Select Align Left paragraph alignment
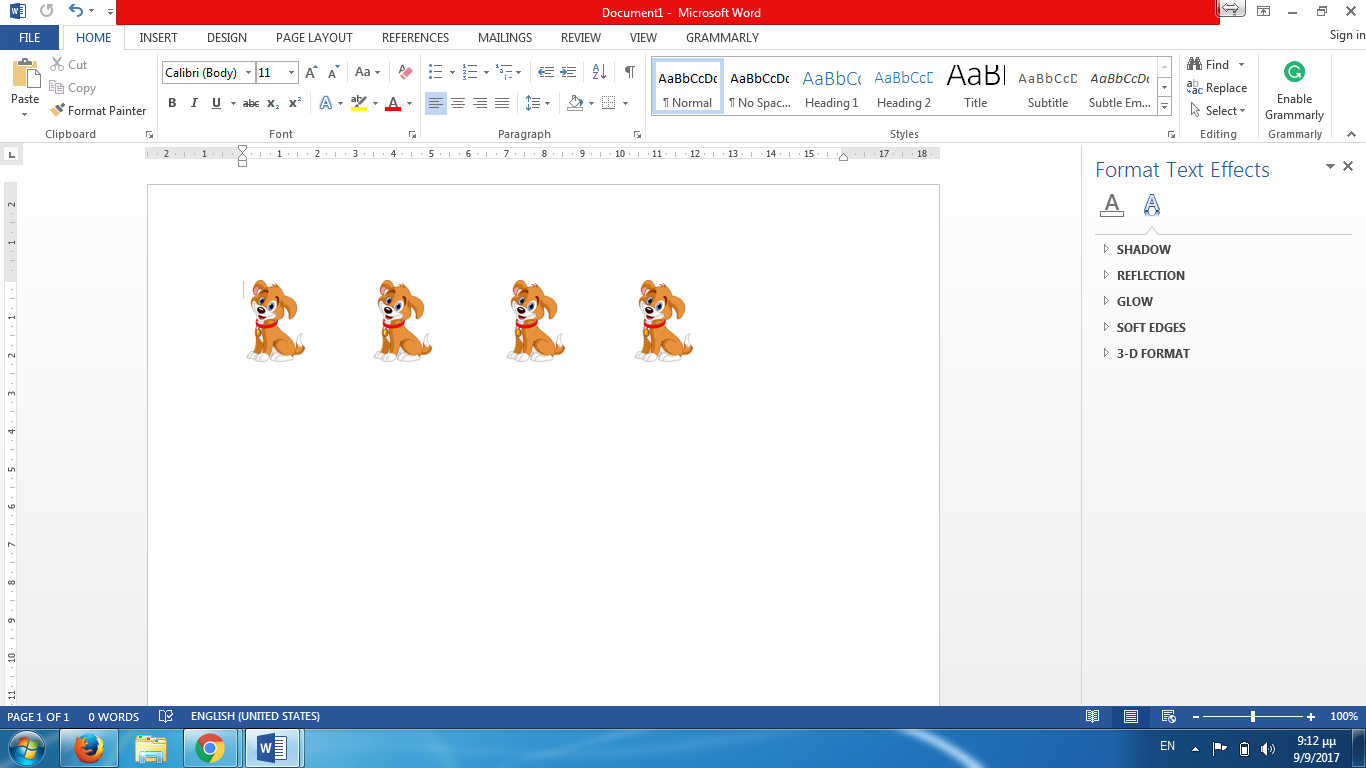 click(x=436, y=103)
